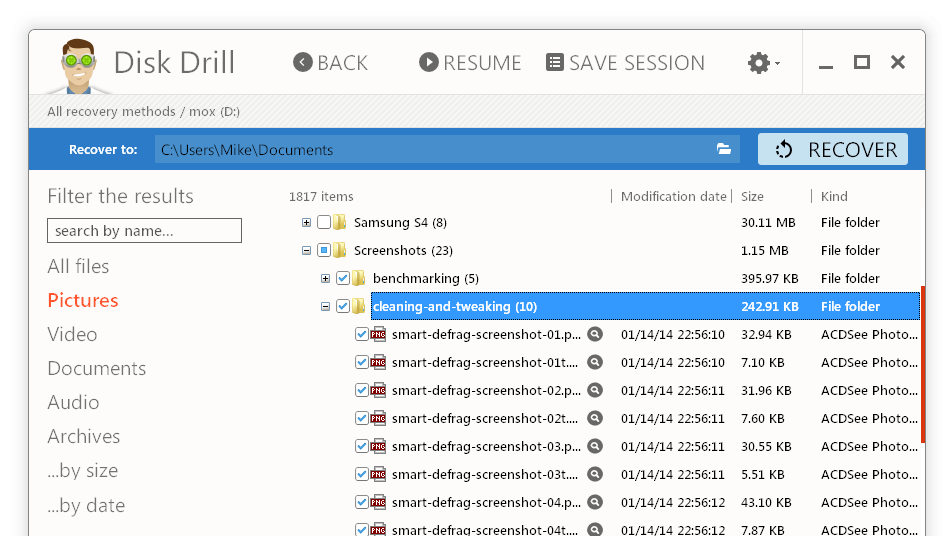Uncheck smart-defrag-screenshot-03t... file checkbox
This screenshot has height=536, width=952.
pos(362,474)
